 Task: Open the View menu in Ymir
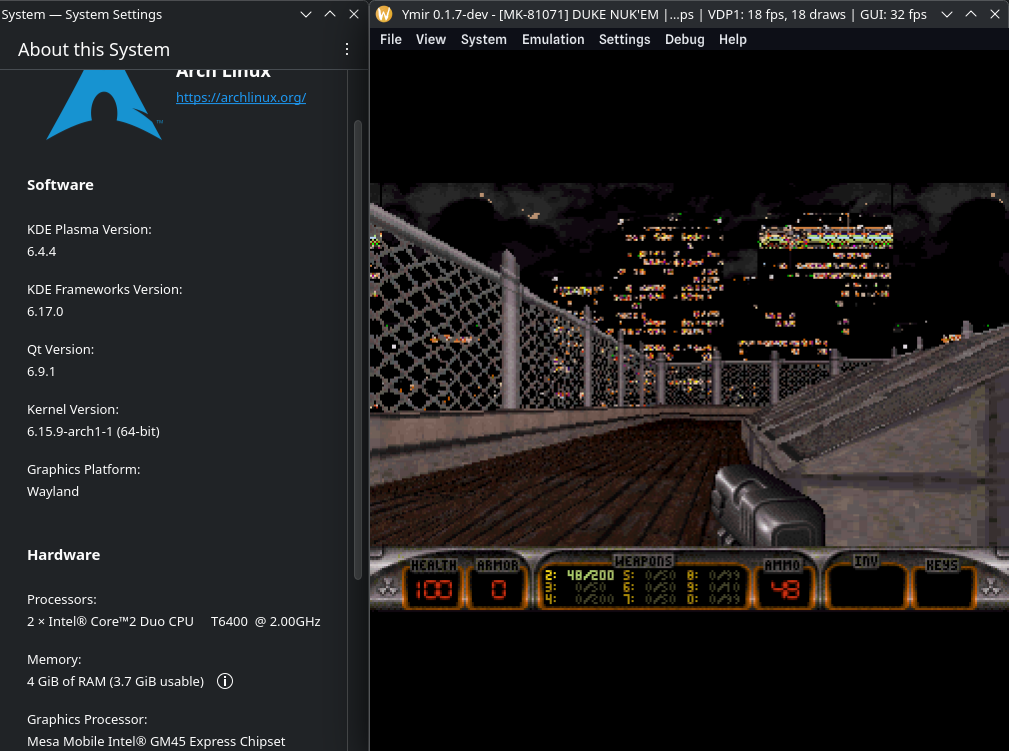coord(430,39)
